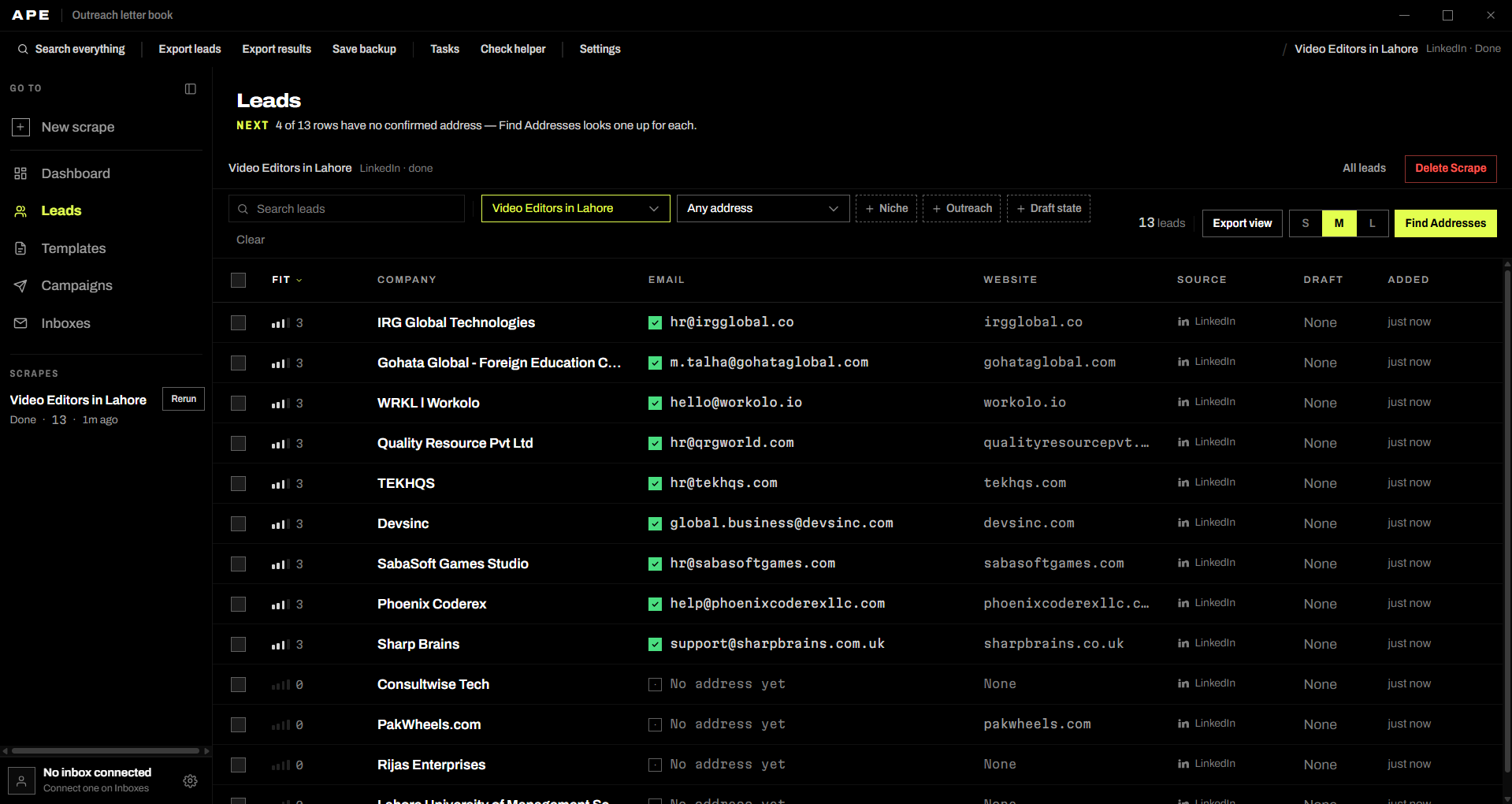Viewport: 1512px width, 804px height.
Task: Click the leads table vertical scrollbar
Action: pos(1507,520)
